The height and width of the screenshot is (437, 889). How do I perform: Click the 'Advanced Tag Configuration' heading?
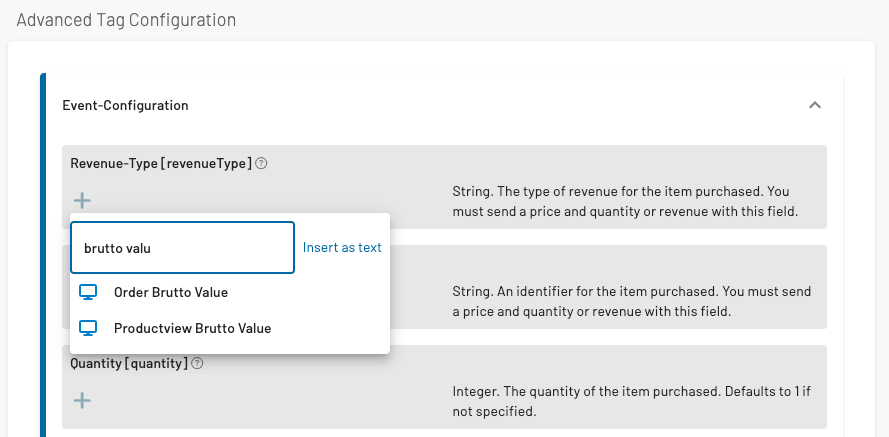(x=126, y=19)
